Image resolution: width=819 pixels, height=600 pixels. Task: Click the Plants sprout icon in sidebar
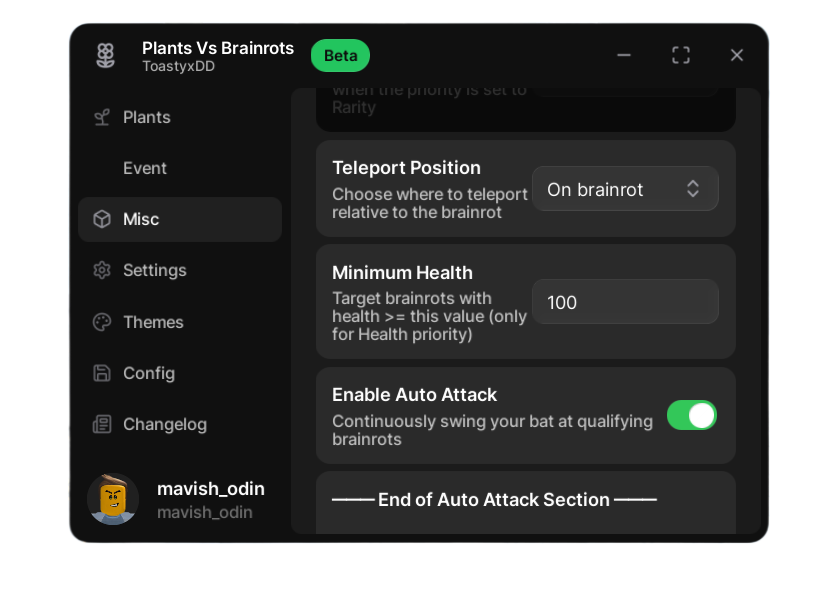coord(102,117)
